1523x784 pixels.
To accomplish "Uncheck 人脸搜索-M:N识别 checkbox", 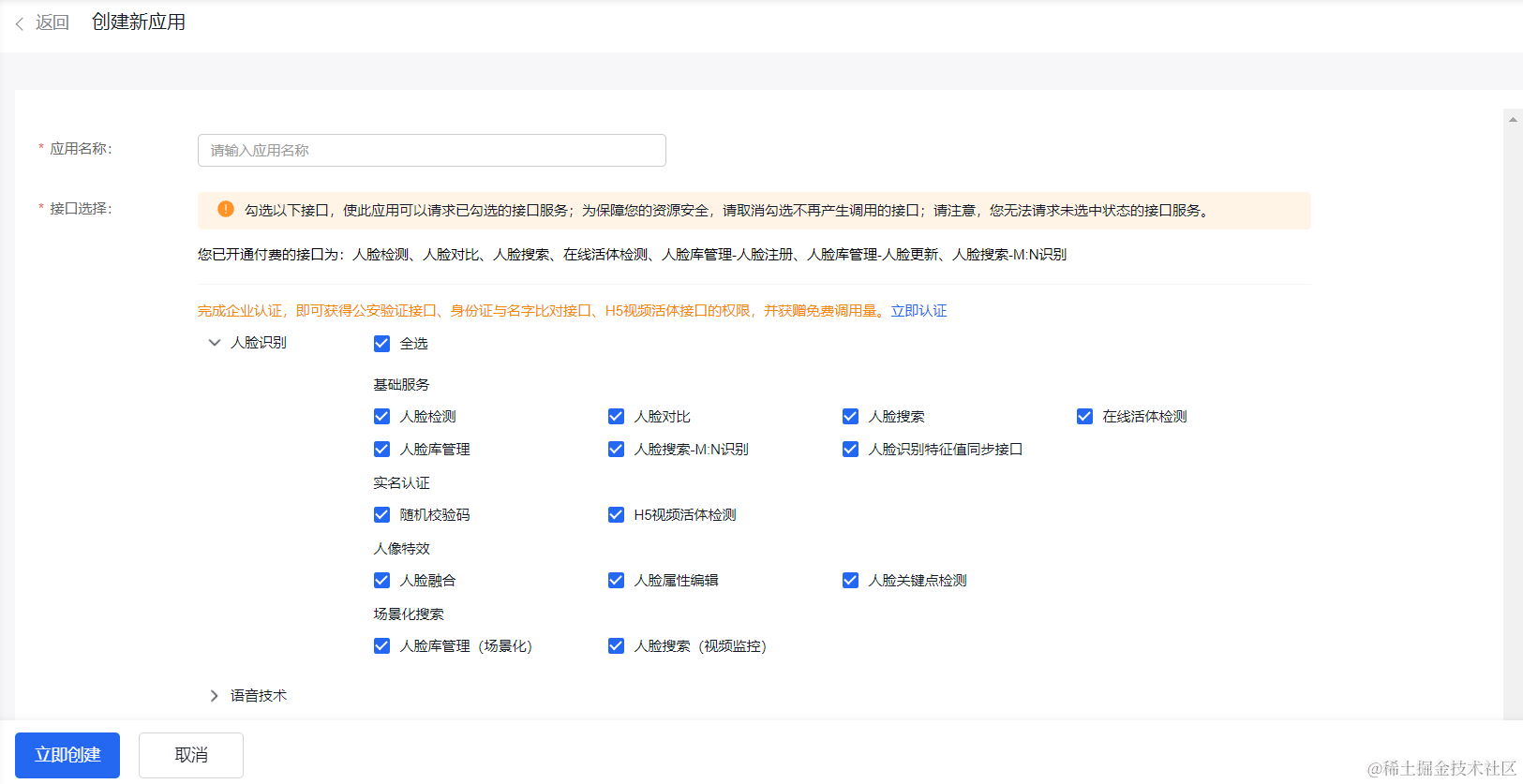I will coord(616,449).
